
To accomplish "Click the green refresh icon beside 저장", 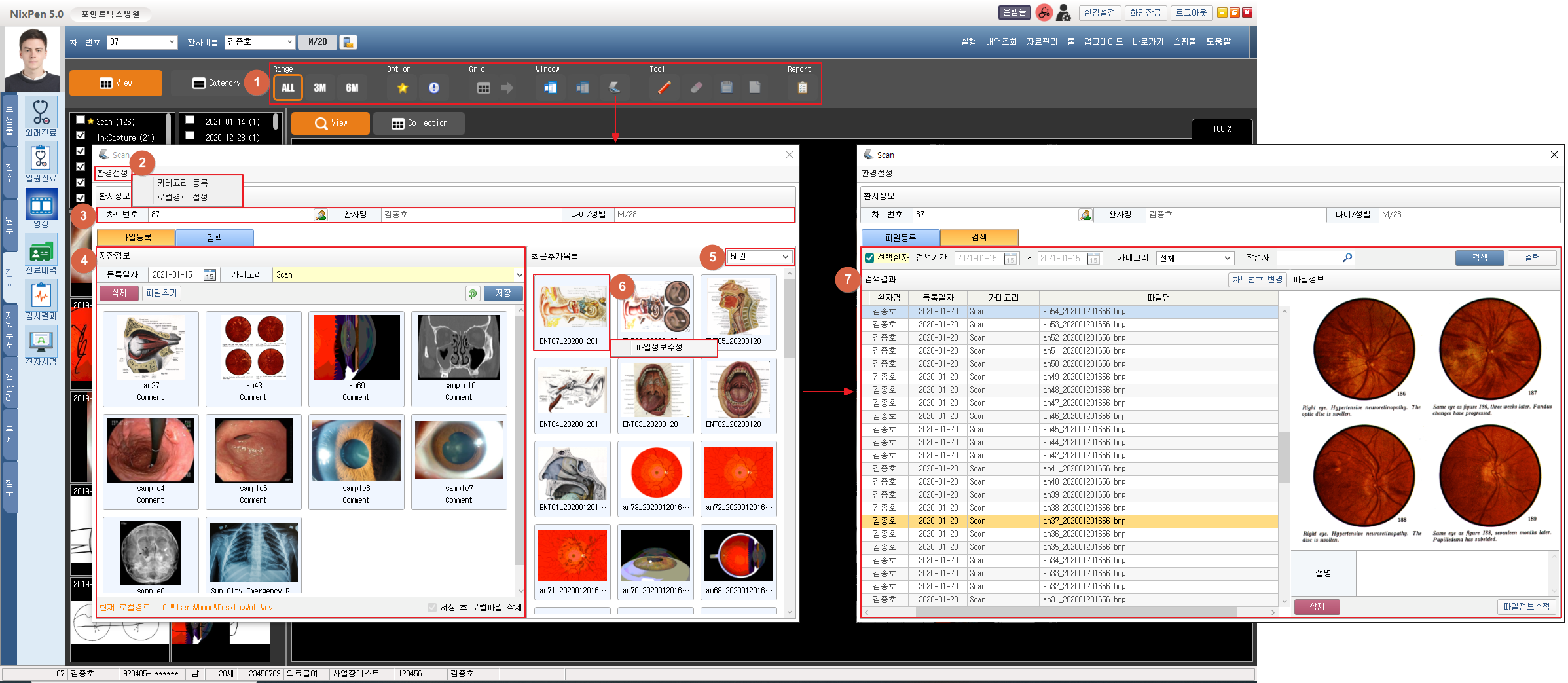I will [x=473, y=293].
